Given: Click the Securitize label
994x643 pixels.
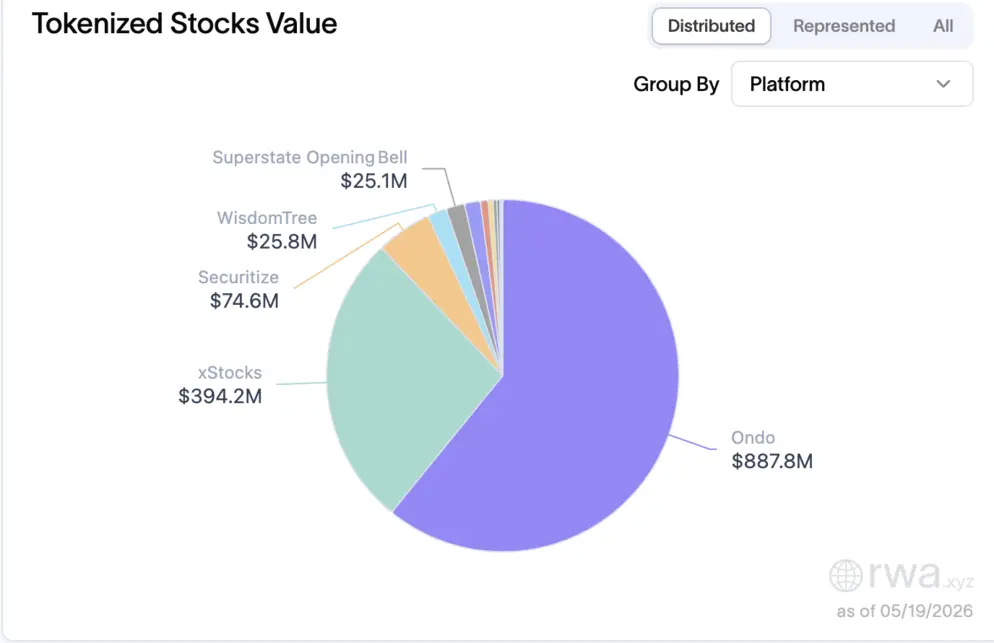Looking at the screenshot, I should click(x=238, y=277).
